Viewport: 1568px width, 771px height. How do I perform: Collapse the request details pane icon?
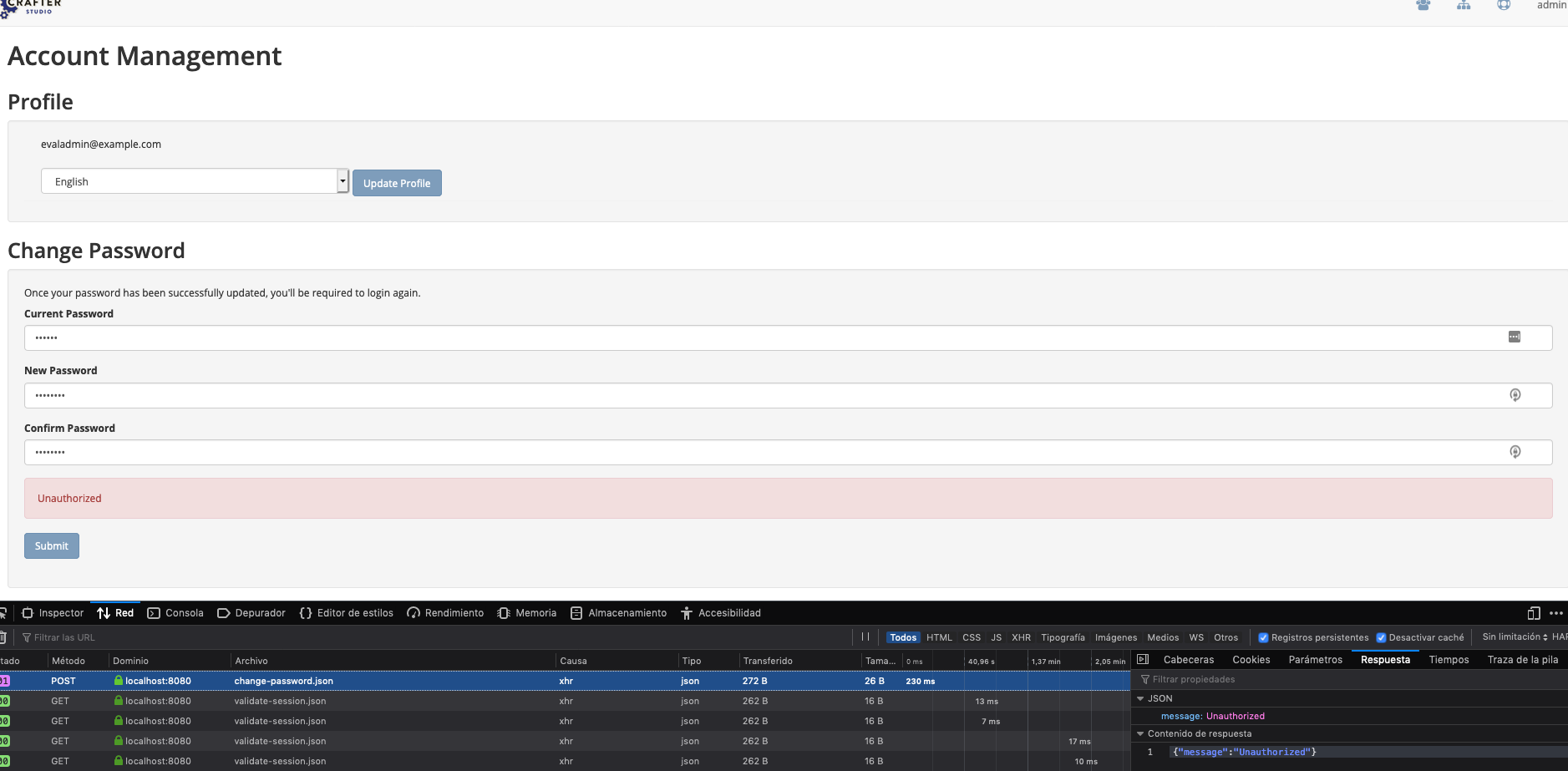tap(1143, 659)
